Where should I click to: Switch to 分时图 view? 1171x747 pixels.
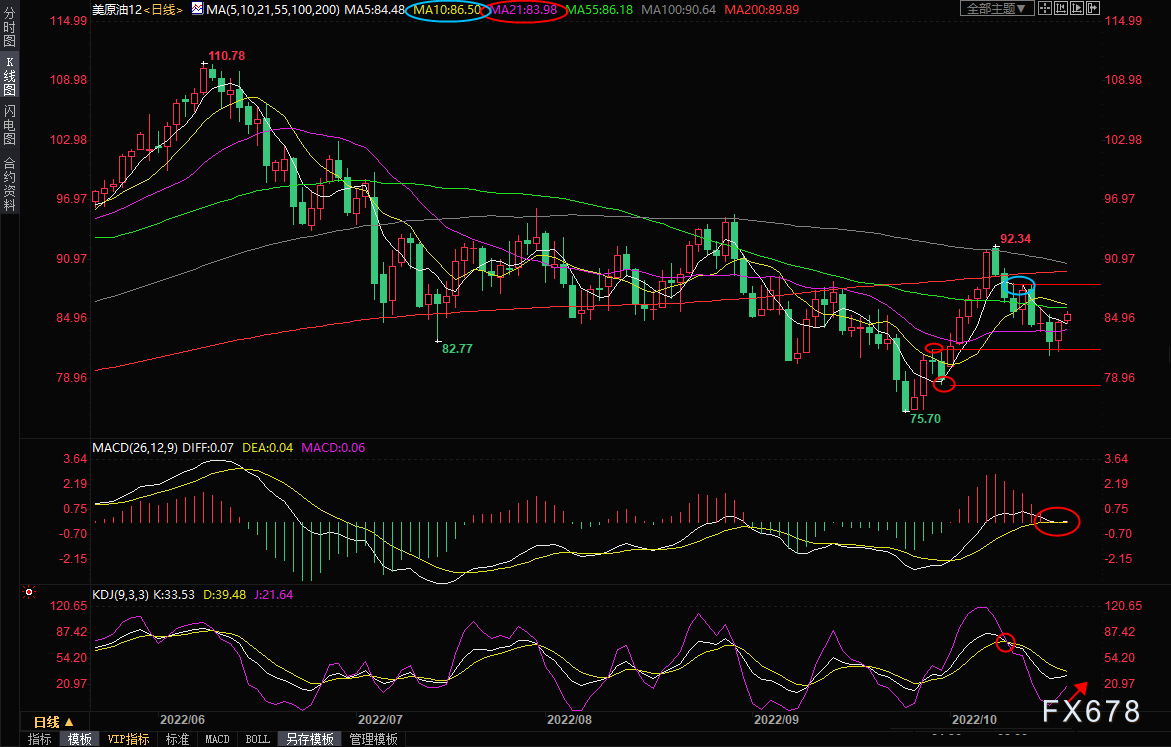(10, 27)
